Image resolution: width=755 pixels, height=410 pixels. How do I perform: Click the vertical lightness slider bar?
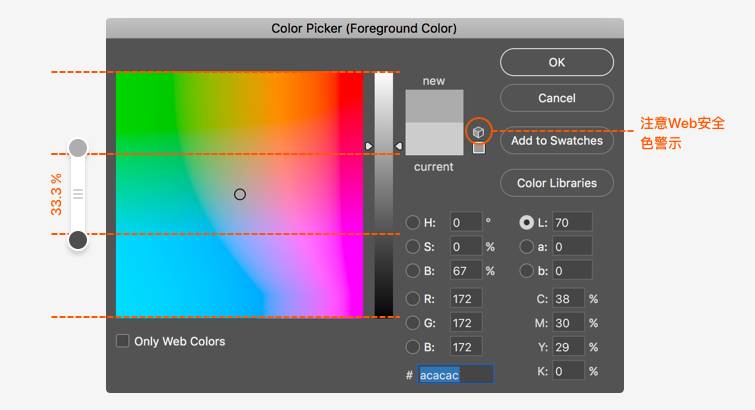tap(384, 194)
